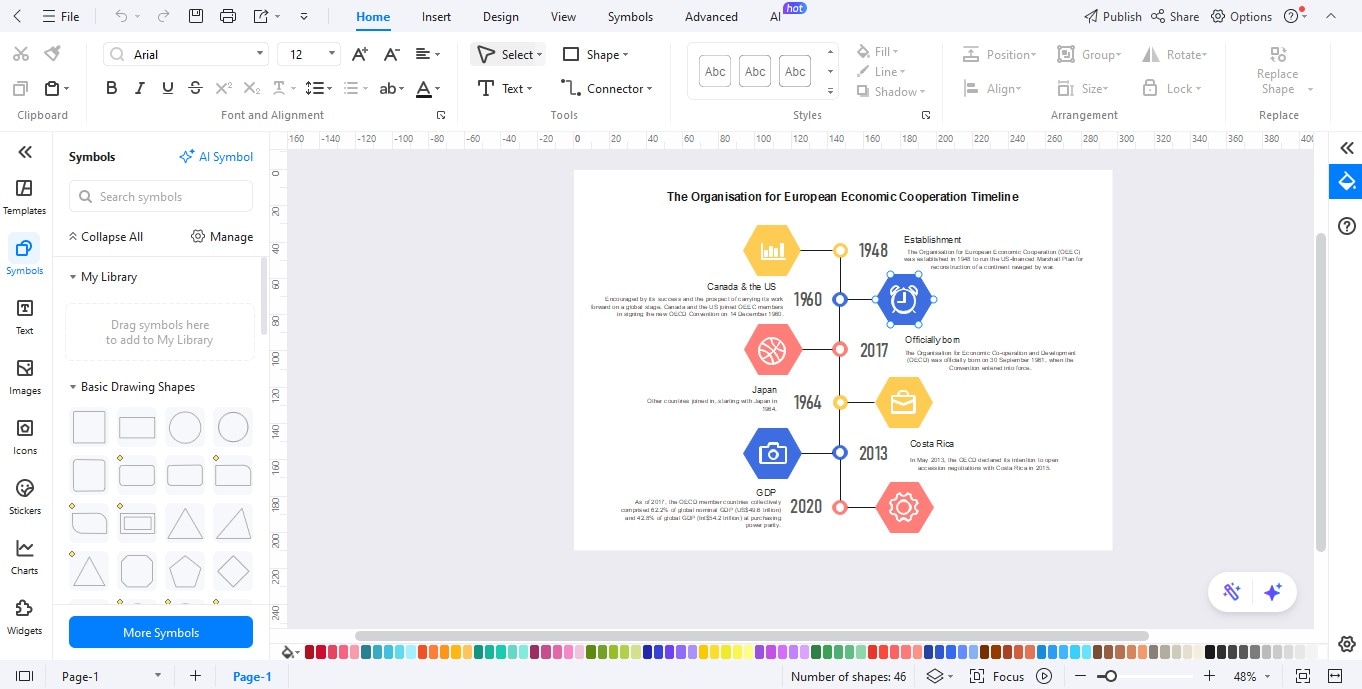Image resolution: width=1362 pixels, height=689 pixels.
Task: Click the magic wand floating button
Action: [1231, 592]
